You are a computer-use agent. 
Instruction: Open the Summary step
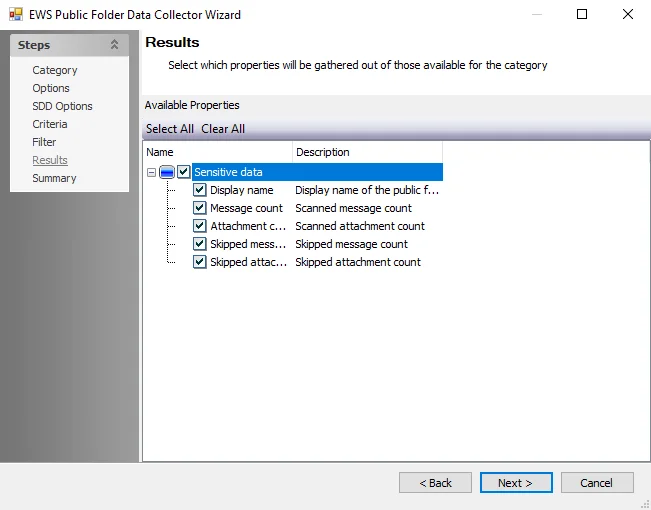tap(54, 178)
